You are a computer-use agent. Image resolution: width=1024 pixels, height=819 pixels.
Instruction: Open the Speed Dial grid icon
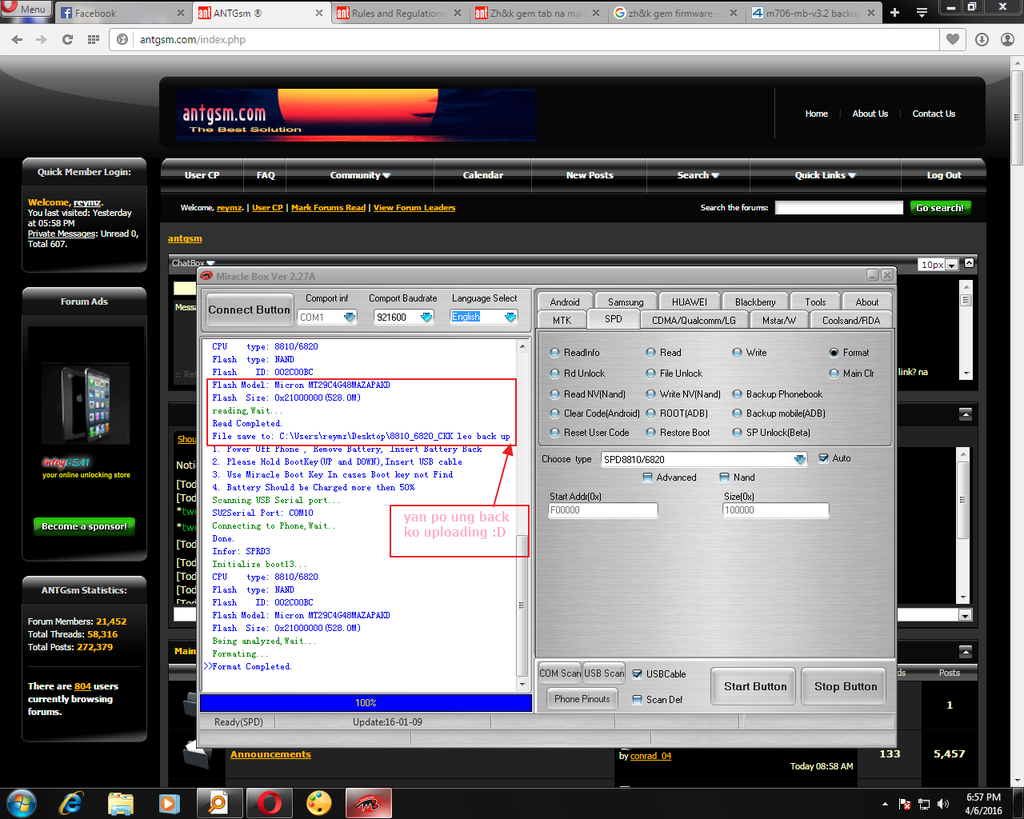click(93, 40)
